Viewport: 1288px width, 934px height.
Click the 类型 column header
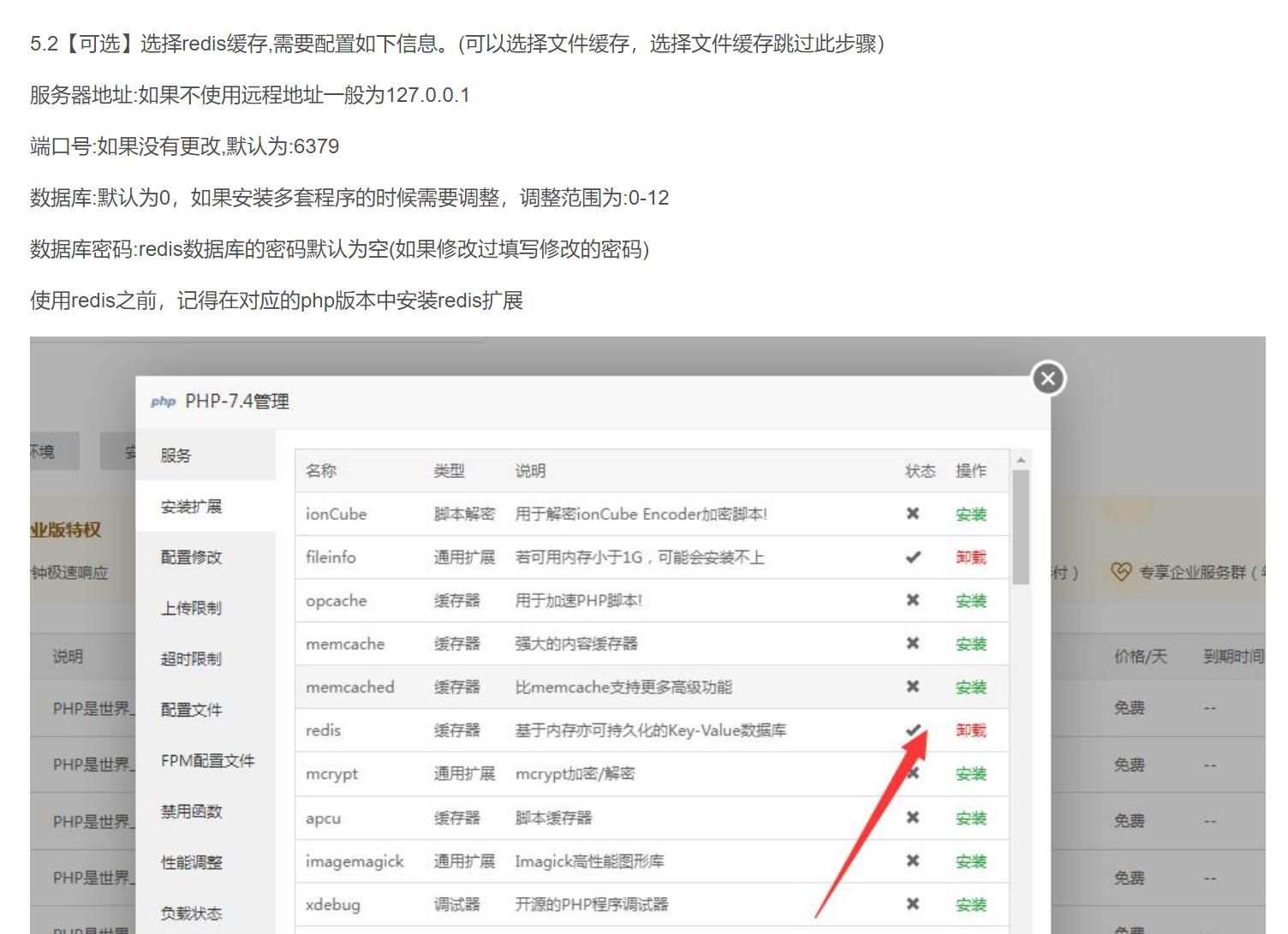coord(449,471)
